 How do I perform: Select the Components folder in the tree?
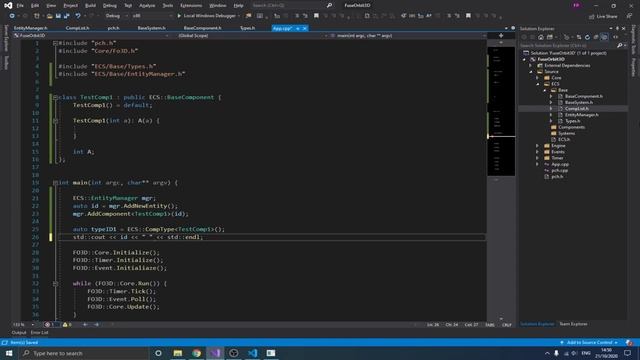(571, 127)
